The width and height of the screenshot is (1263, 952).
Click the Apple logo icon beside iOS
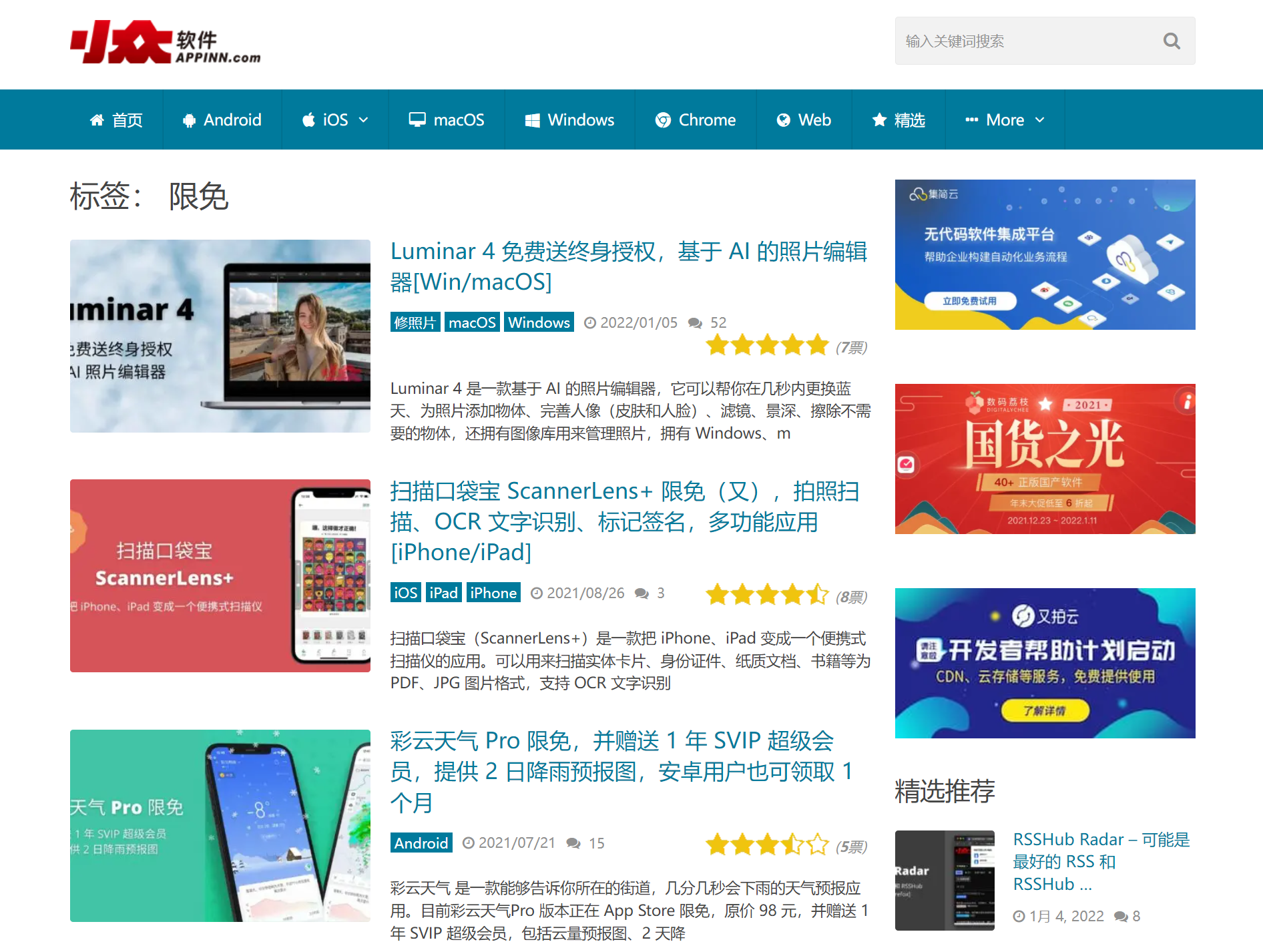coord(308,120)
